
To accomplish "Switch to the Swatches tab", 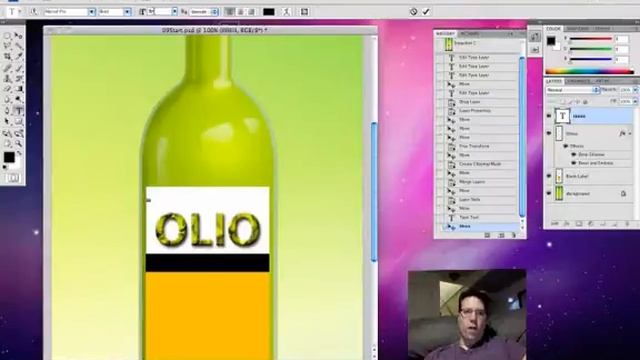I will [577, 29].
